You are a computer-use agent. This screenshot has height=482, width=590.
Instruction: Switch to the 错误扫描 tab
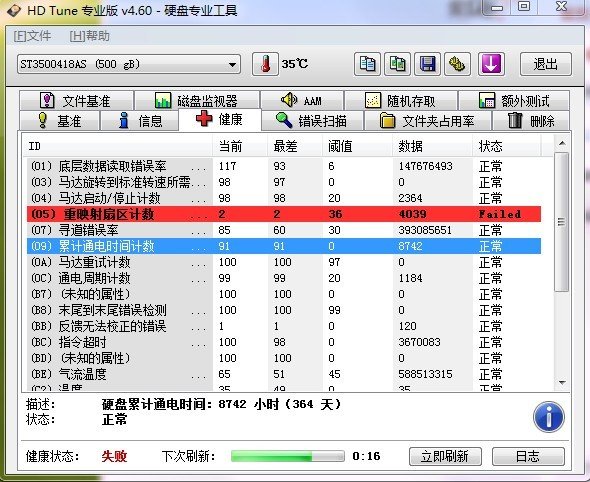pyautogui.click(x=312, y=121)
